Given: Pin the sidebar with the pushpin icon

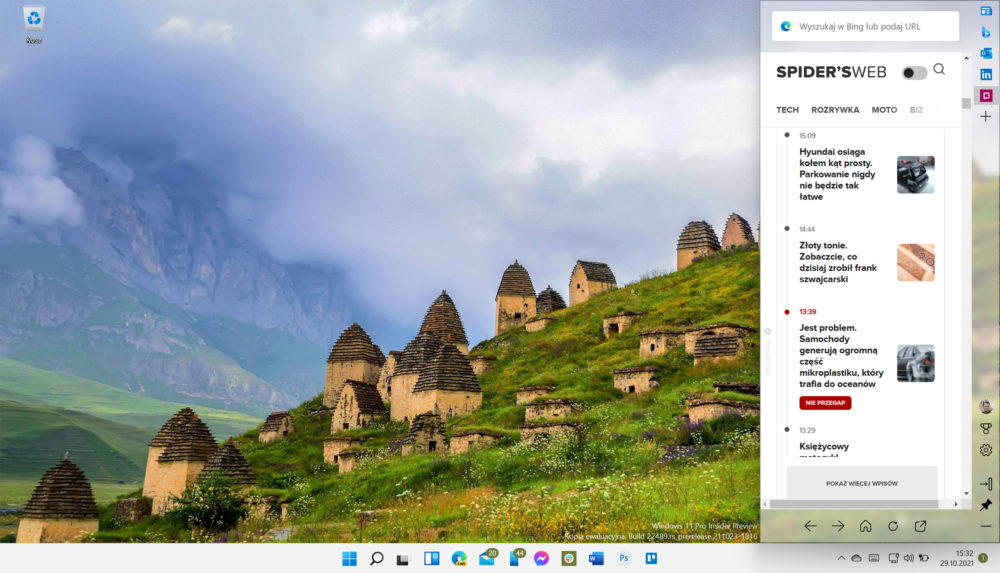Looking at the screenshot, I should (986, 505).
